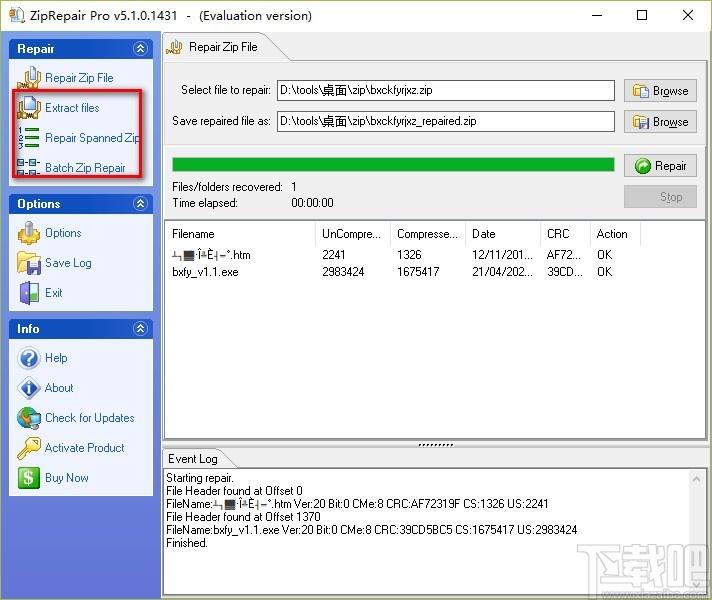Start repair with the Repair button

coord(660,166)
